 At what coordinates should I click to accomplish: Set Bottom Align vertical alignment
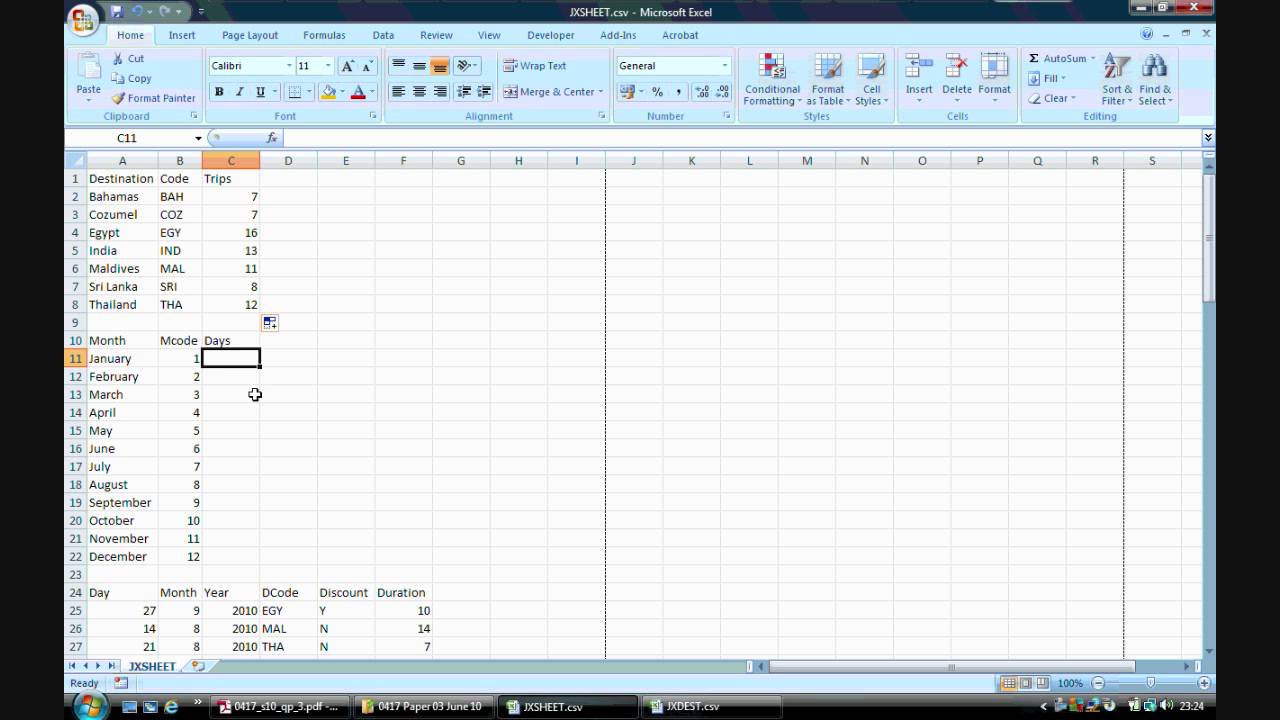pyautogui.click(x=440, y=66)
